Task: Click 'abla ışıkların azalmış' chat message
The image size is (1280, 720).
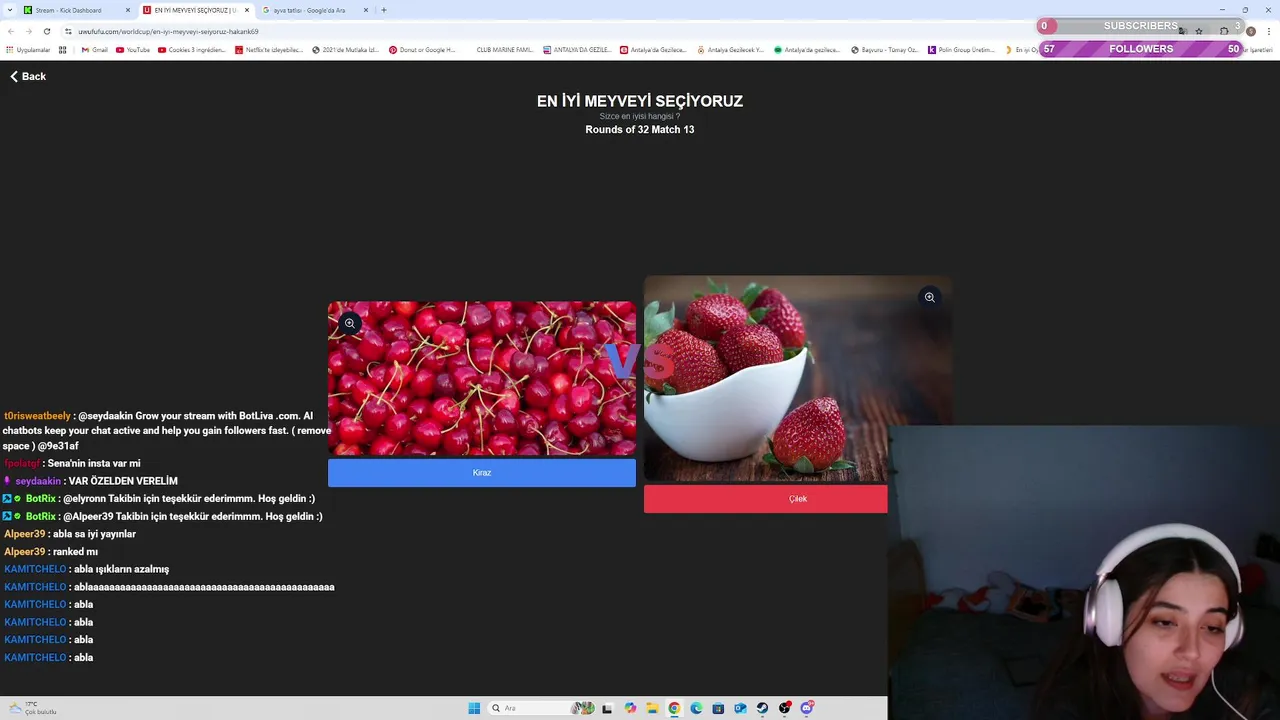Action: (122, 569)
